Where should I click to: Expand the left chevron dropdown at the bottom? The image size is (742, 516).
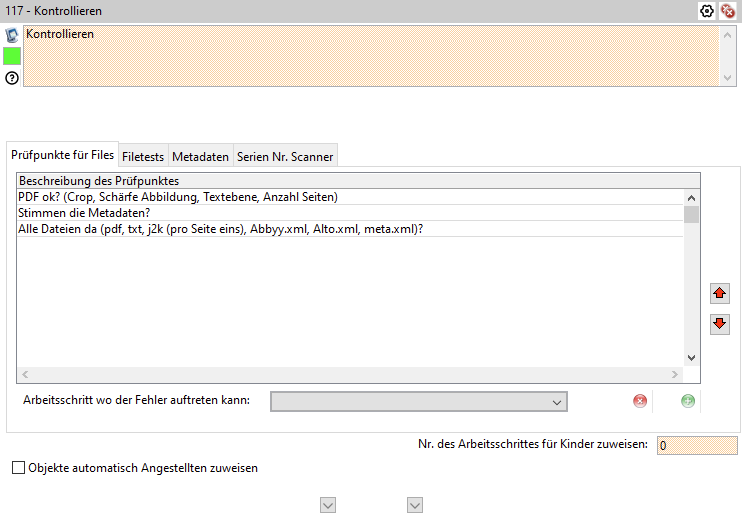pos(327,506)
